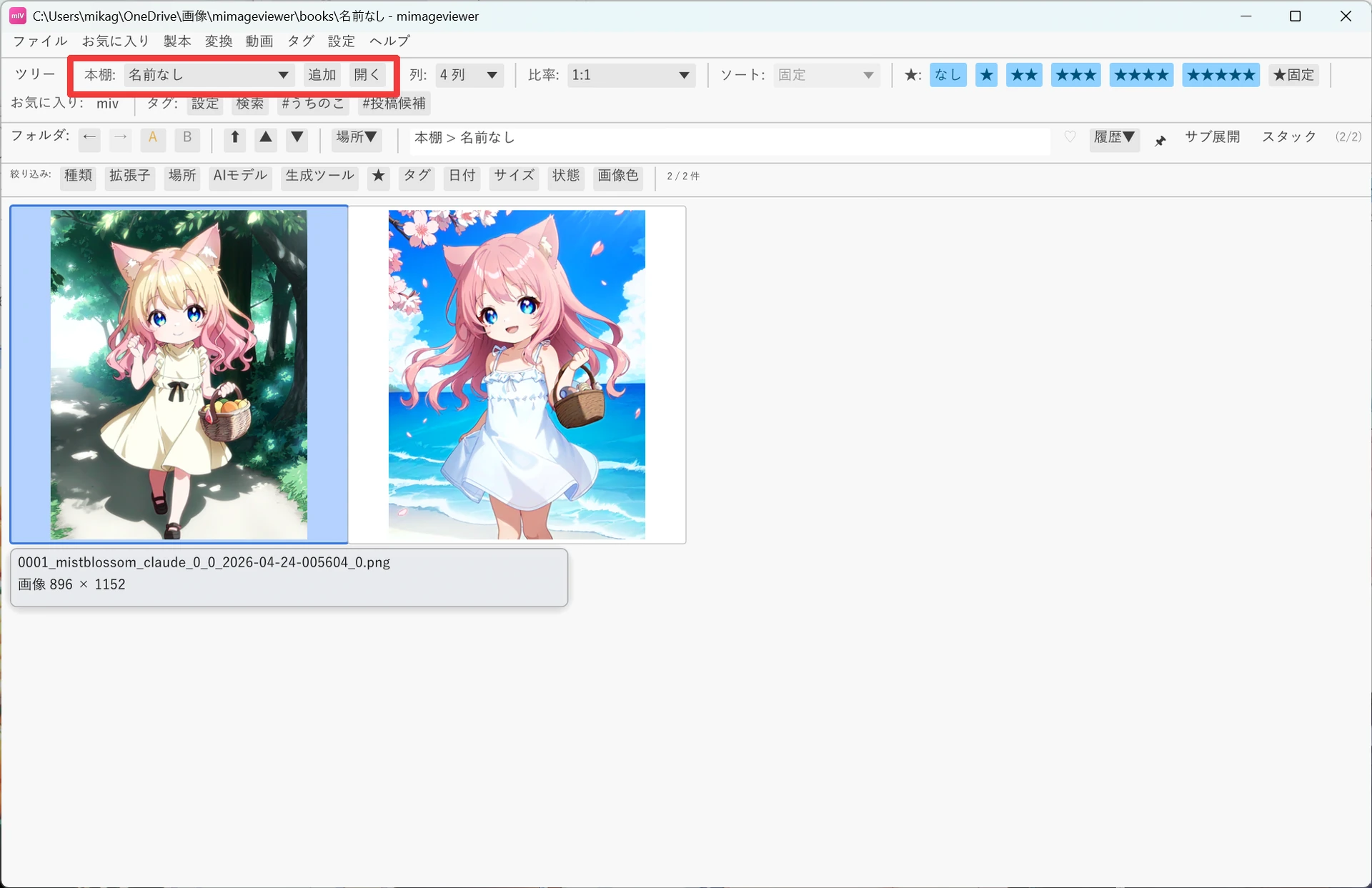Filter by 種類 type

pos(79,176)
